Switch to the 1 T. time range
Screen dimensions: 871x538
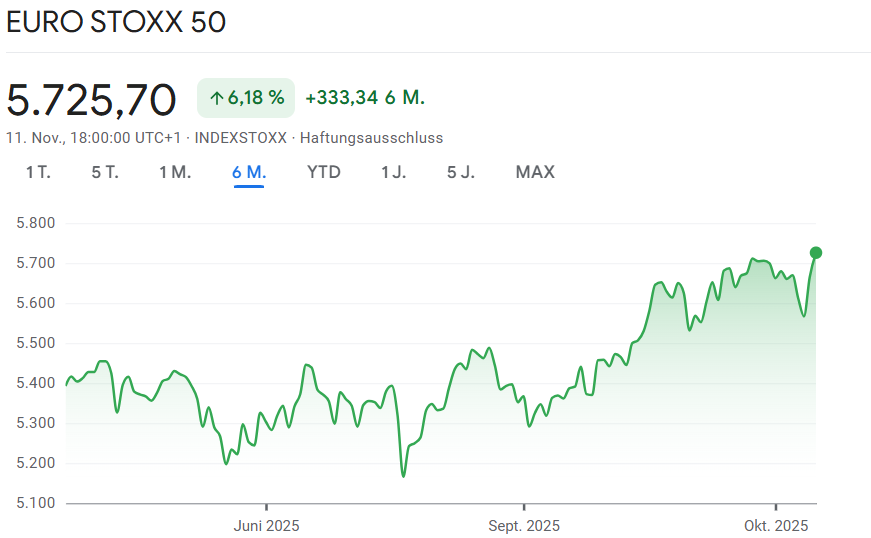pyautogui.click(x=38, y=172)
